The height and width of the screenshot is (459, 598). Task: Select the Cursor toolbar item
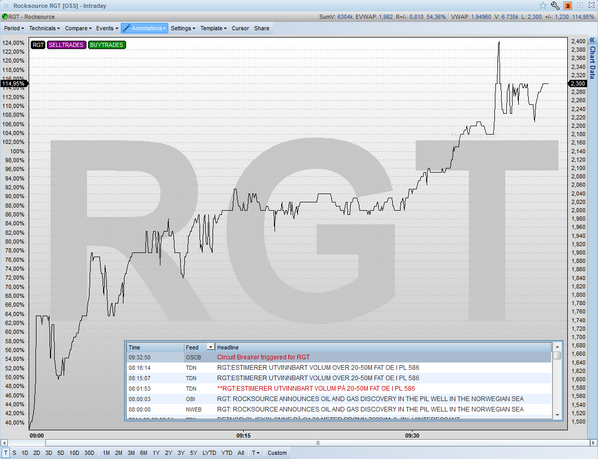click(x=240, y=28)
